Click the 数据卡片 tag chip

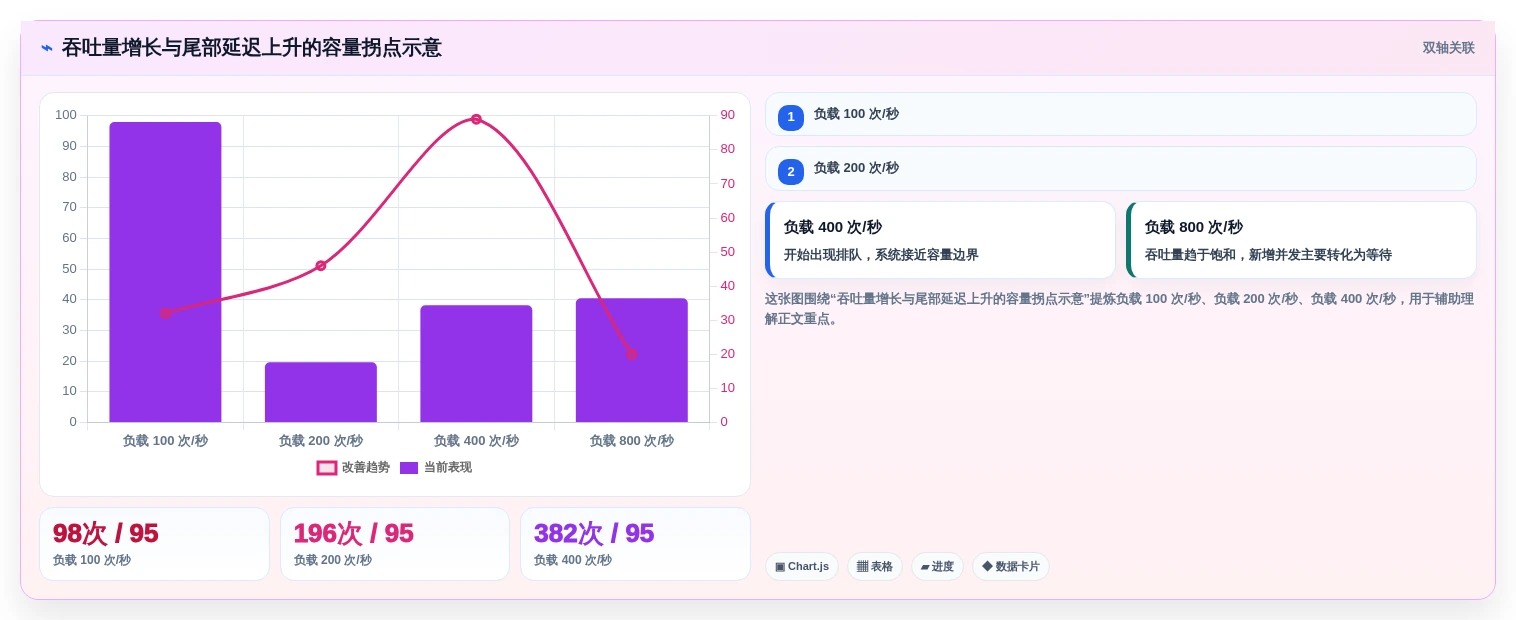1011,567
